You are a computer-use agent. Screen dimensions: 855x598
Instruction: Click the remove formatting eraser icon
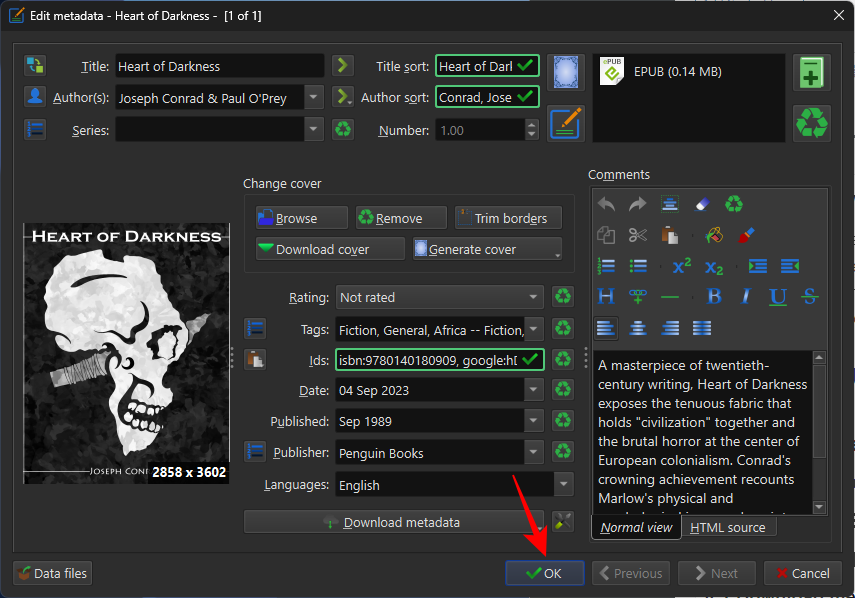click(702, 204)
